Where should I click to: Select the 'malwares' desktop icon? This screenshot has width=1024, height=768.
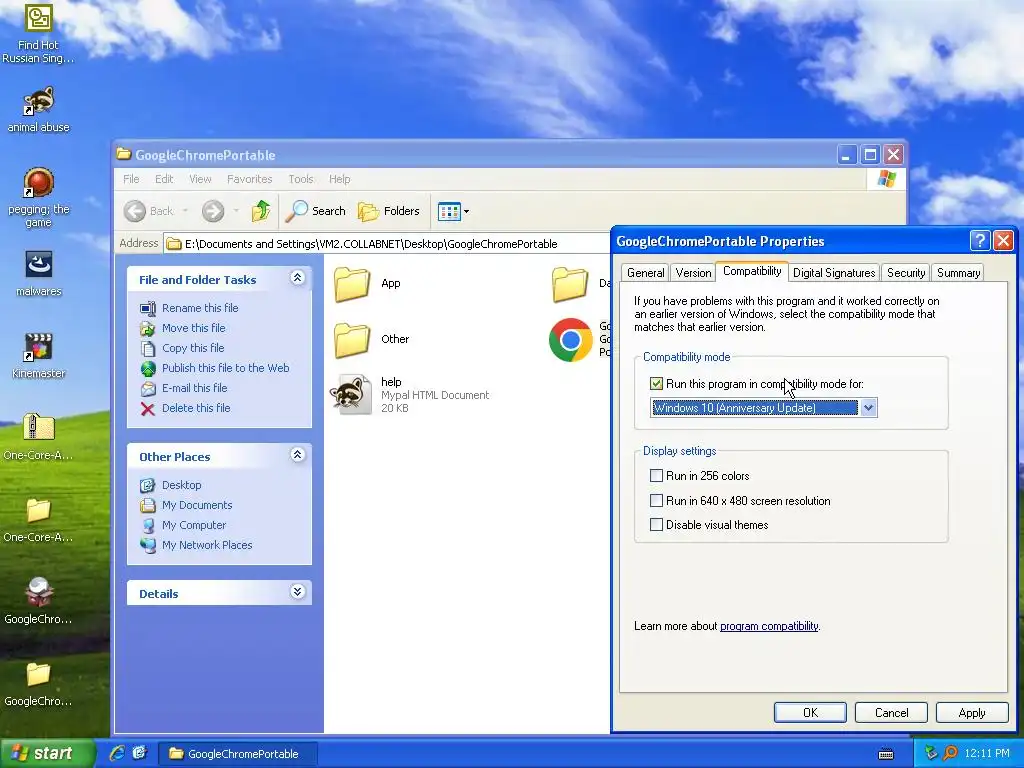pos(39,274)
